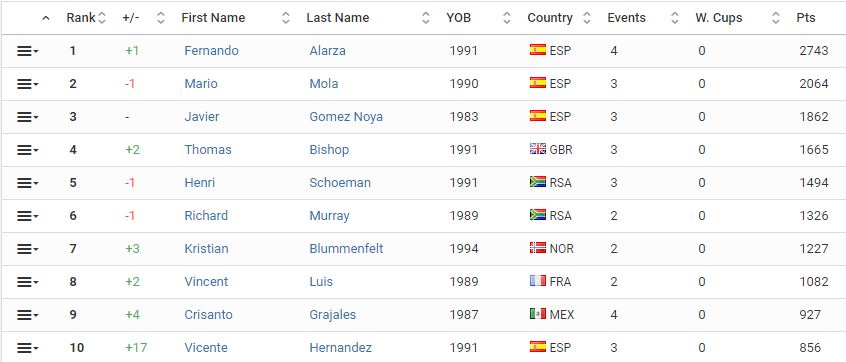The width and height of the screenshot is (846, 362).
Task: Sort by YOB column sort arrows
Action: [506, 18]
